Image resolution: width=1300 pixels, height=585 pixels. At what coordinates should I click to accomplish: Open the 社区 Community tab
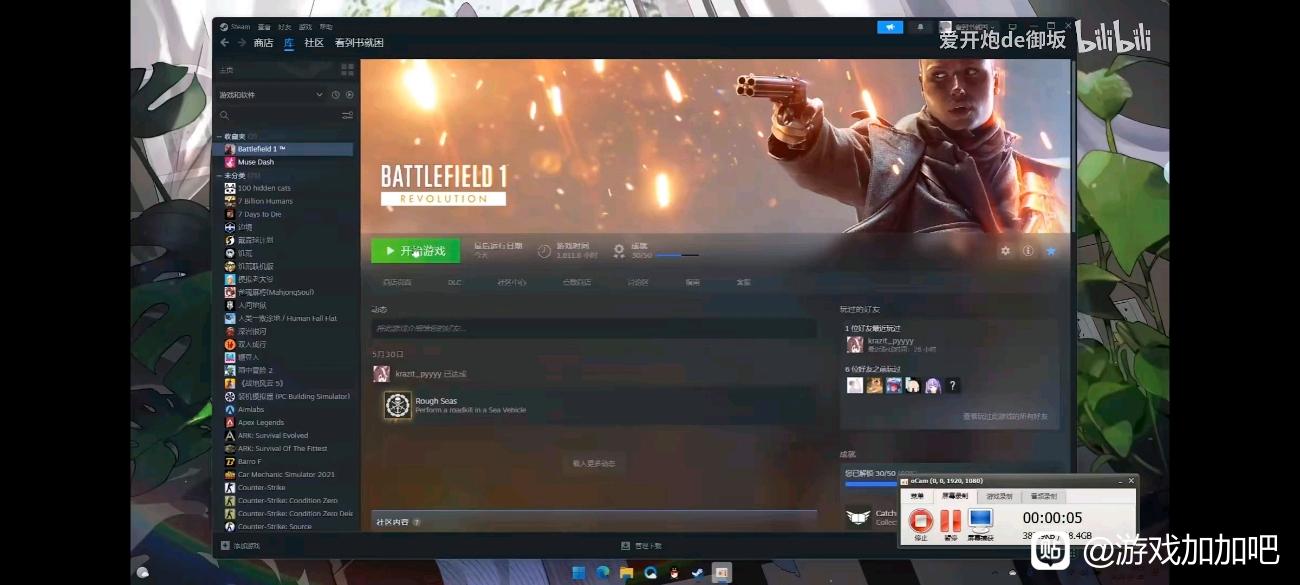[314, 43]
